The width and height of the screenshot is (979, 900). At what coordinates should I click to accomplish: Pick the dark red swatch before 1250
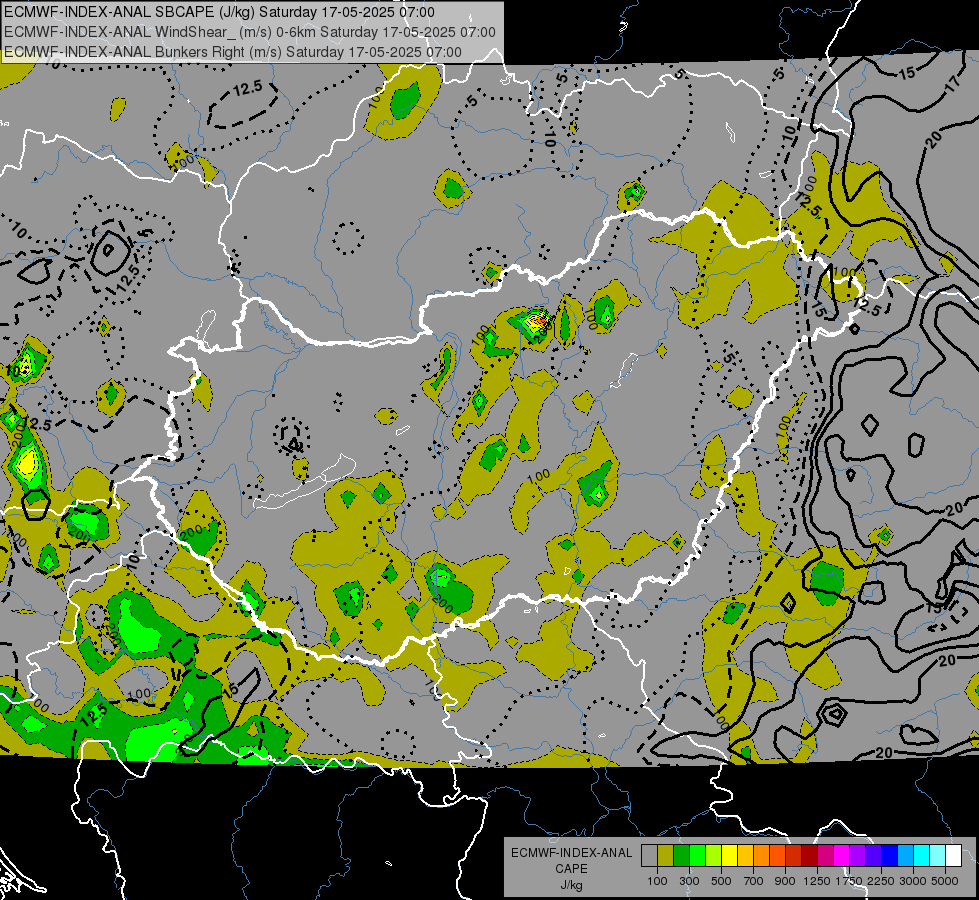810,856
